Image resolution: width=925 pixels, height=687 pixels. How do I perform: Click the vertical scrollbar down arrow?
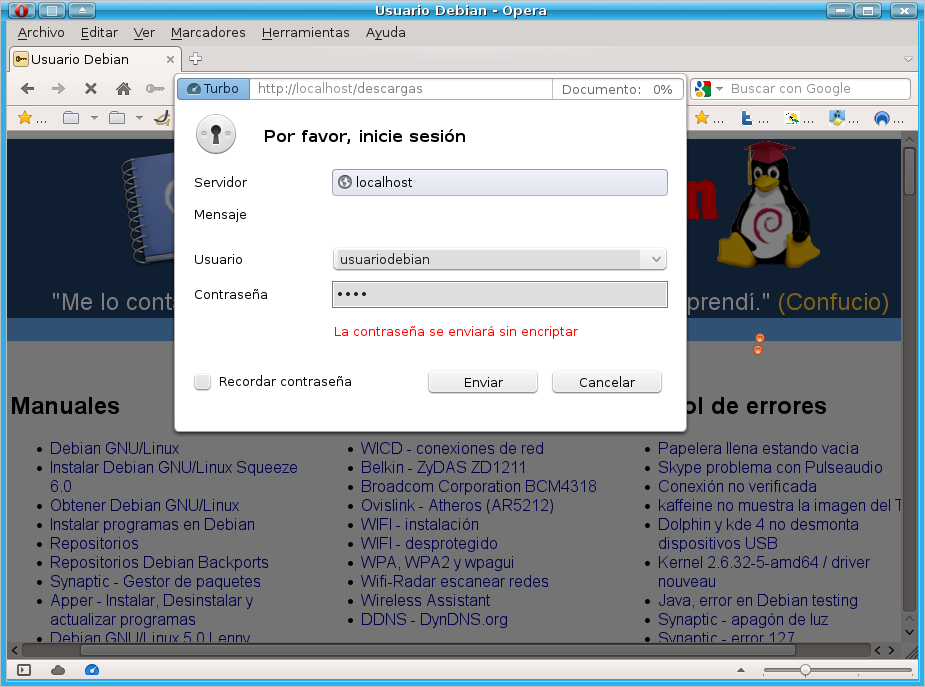tap(909, 632)
